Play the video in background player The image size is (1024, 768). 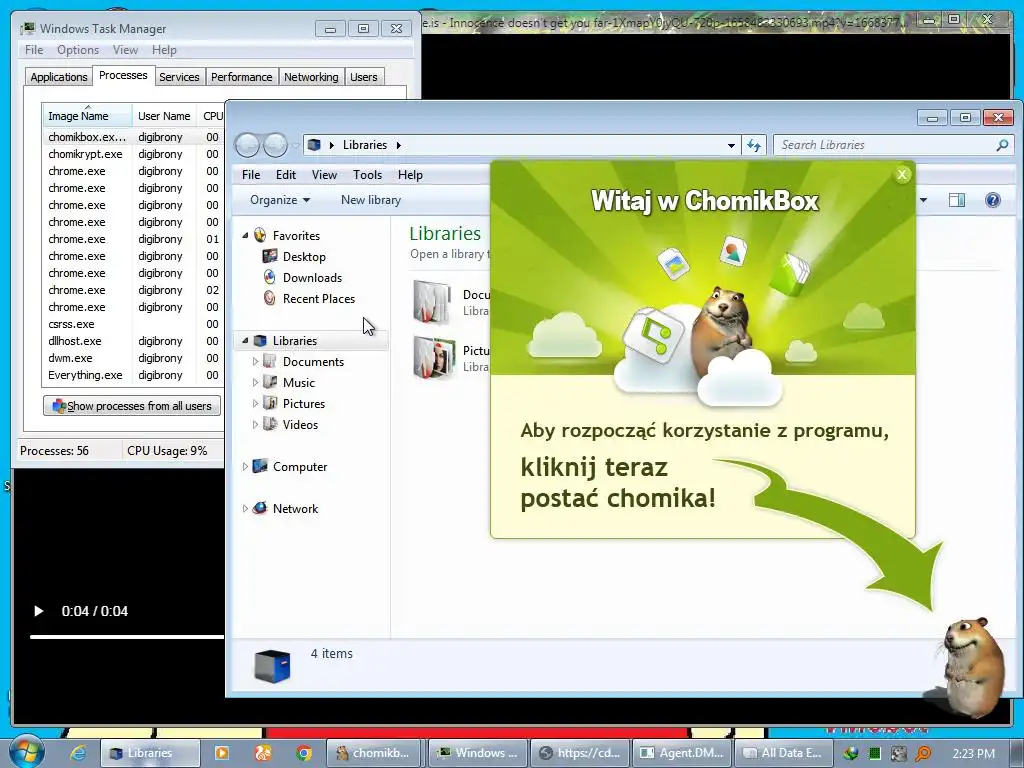click(x=39, y=611)
